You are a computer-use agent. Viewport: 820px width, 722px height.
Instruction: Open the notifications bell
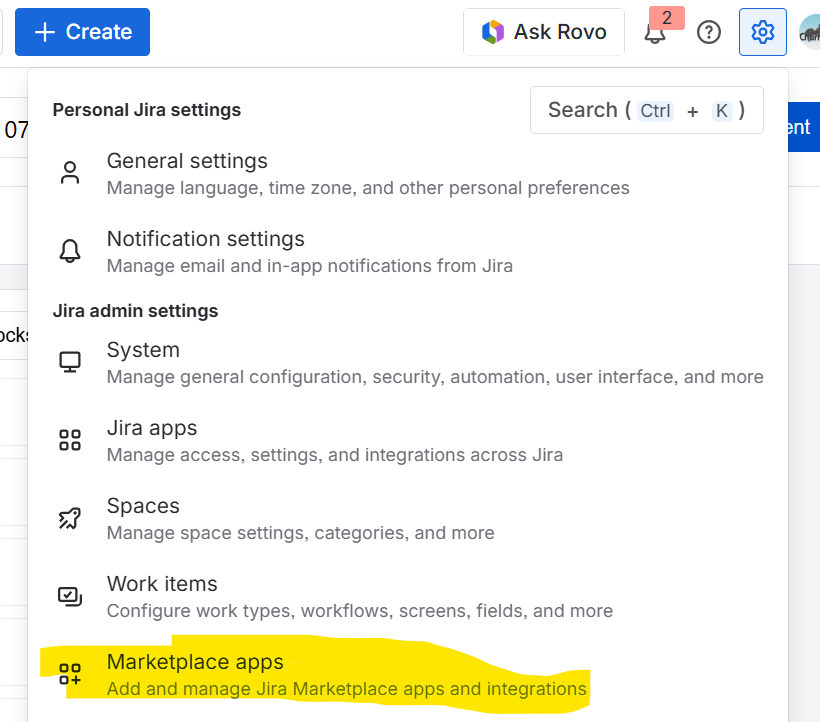pyautogui.click(x=654, y=33)
